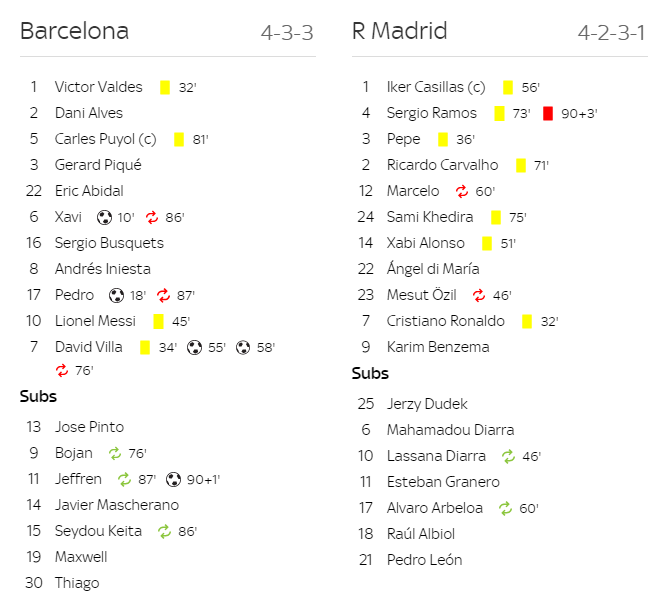
Task: Open Karim Benzema's player name
Action: pos(438,347)
